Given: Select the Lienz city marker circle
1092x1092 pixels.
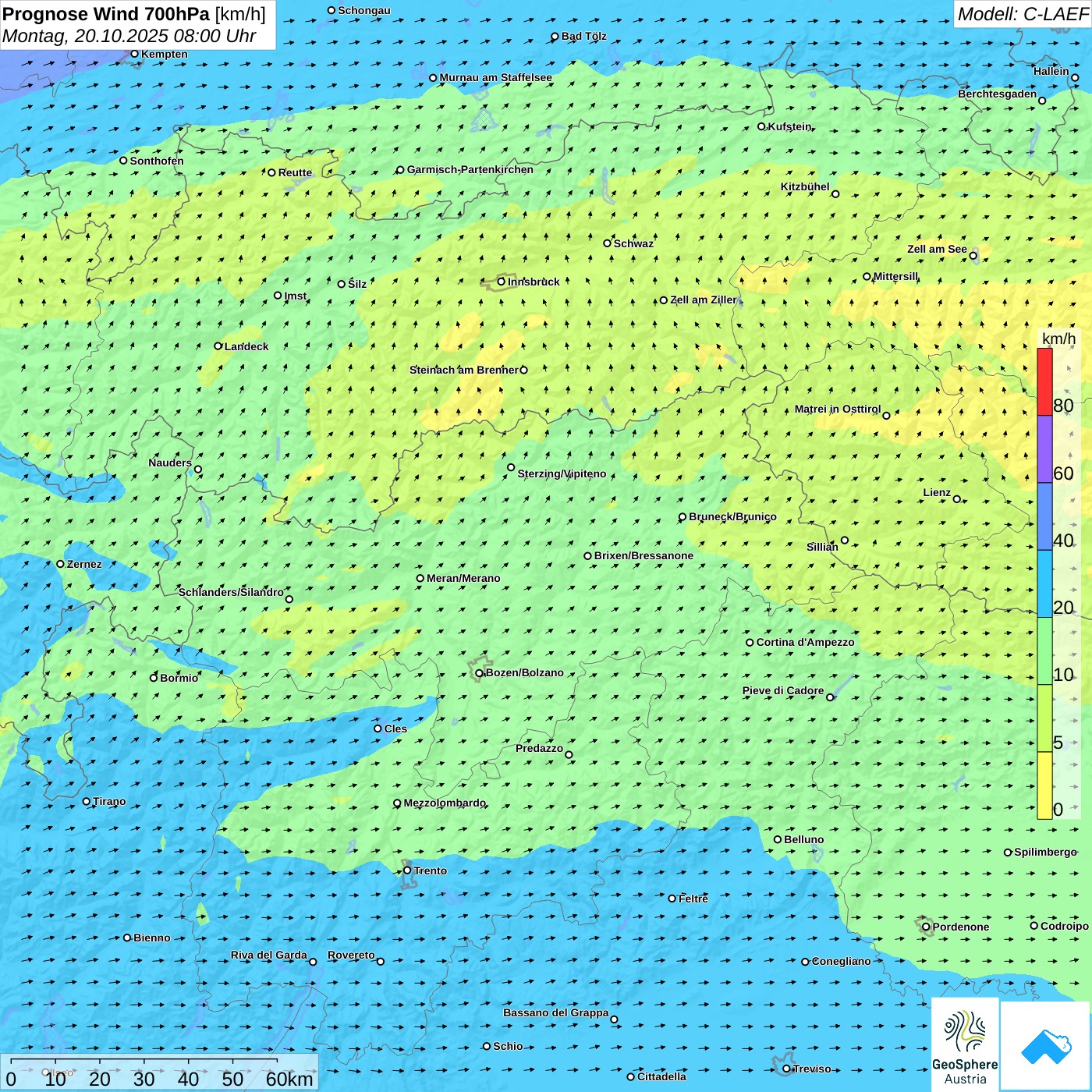Looking at the screenshot, I should [957, 499].
